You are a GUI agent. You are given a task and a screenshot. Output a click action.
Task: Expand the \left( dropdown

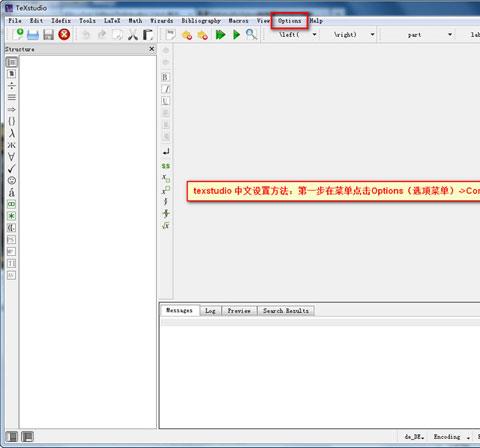pyautogui.click(x=314, y=35)
